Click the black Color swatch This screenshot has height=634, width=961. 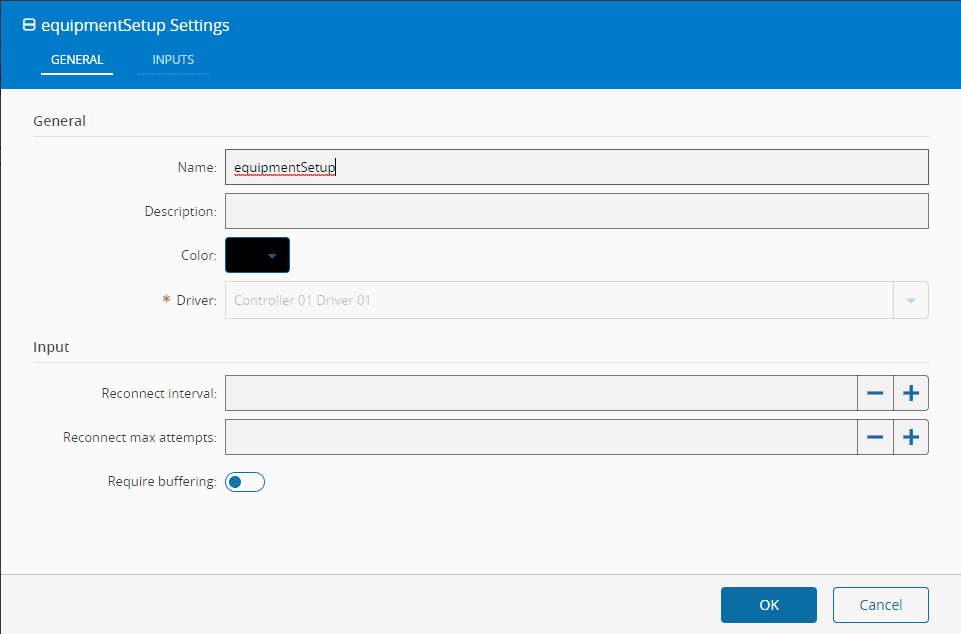tap(246, 256)
